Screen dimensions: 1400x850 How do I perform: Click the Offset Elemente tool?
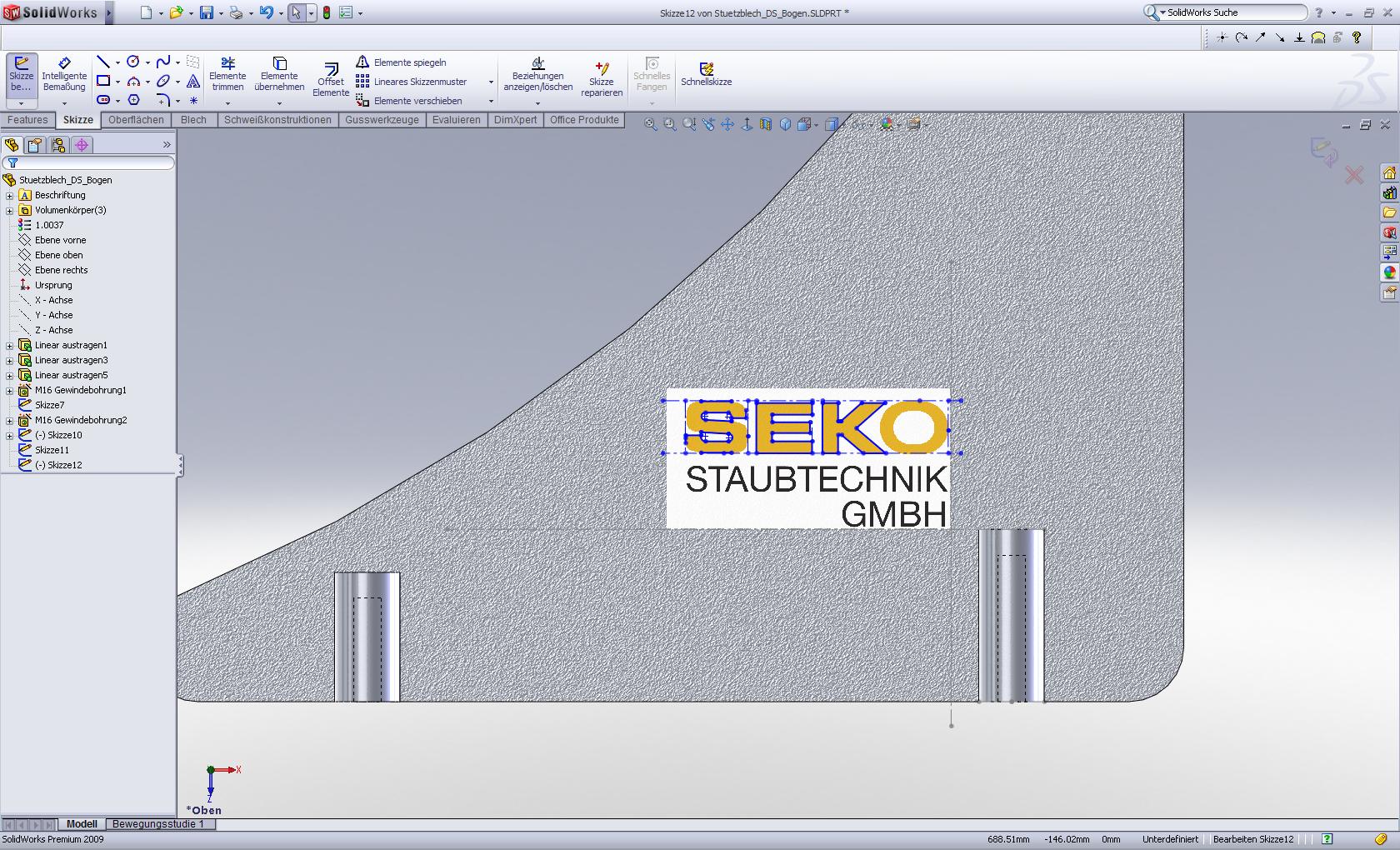coord(331,78)
